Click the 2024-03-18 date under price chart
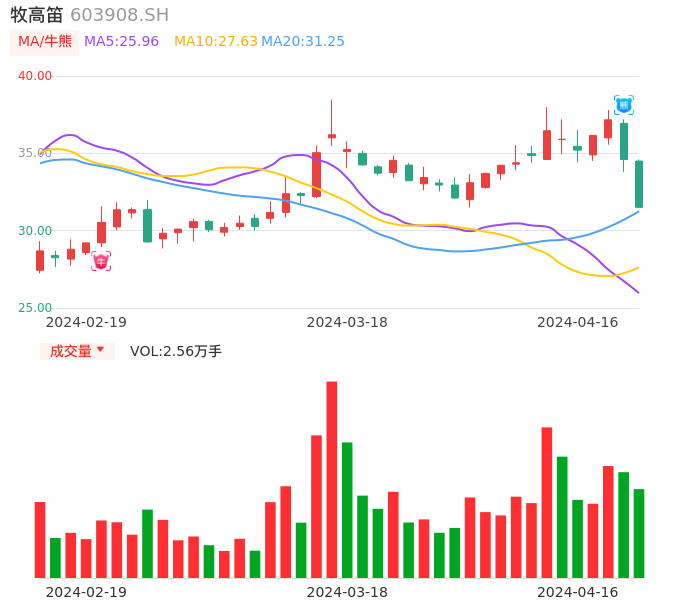 pyautogui.click(x=347, y=322)
